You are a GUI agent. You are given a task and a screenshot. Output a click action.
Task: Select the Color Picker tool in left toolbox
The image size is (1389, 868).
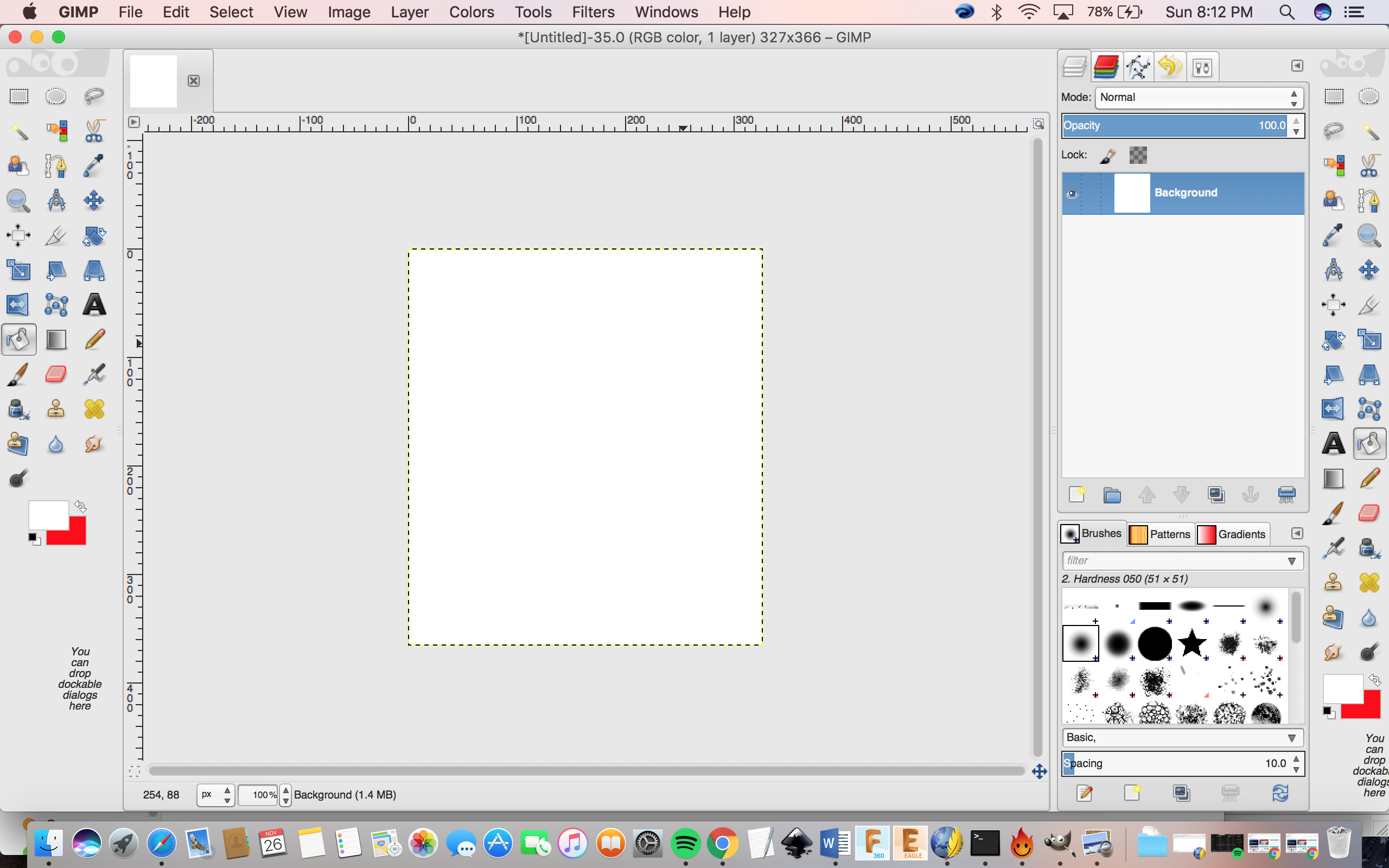click(x=94, y=166)
